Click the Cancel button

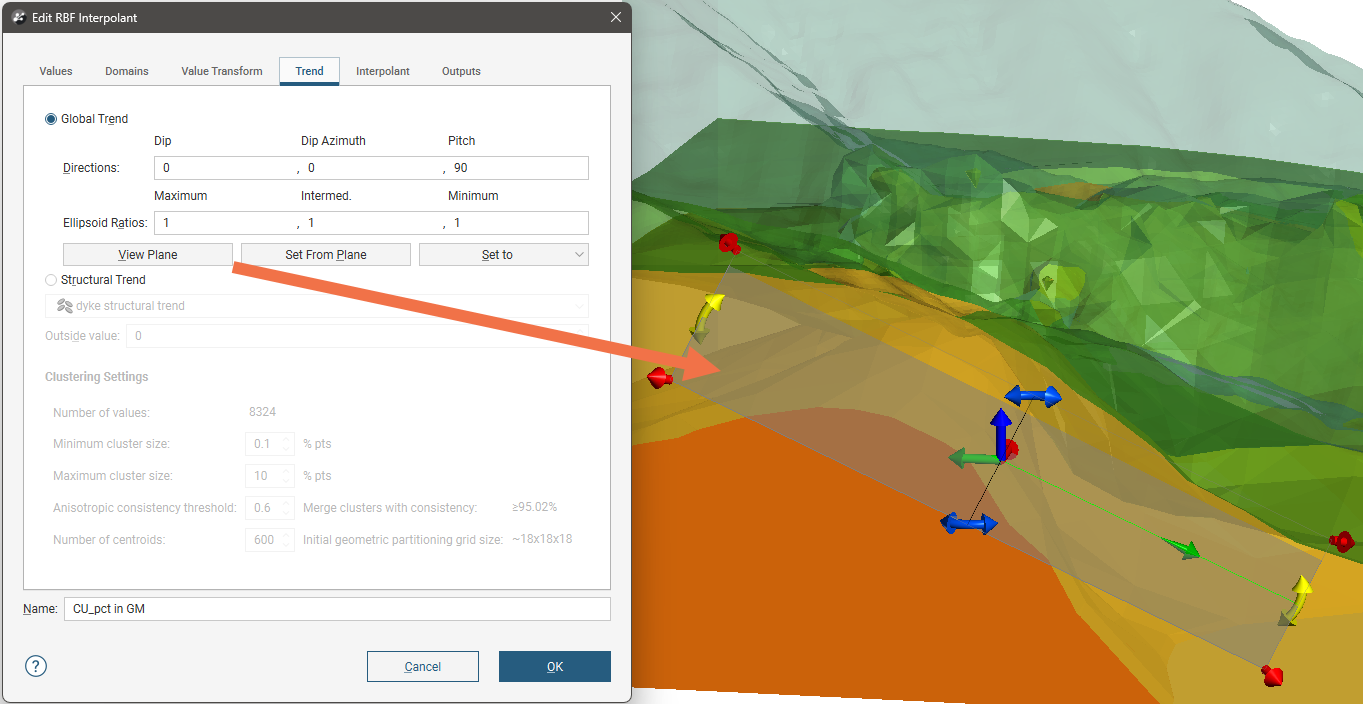click(x=423, y=667)
